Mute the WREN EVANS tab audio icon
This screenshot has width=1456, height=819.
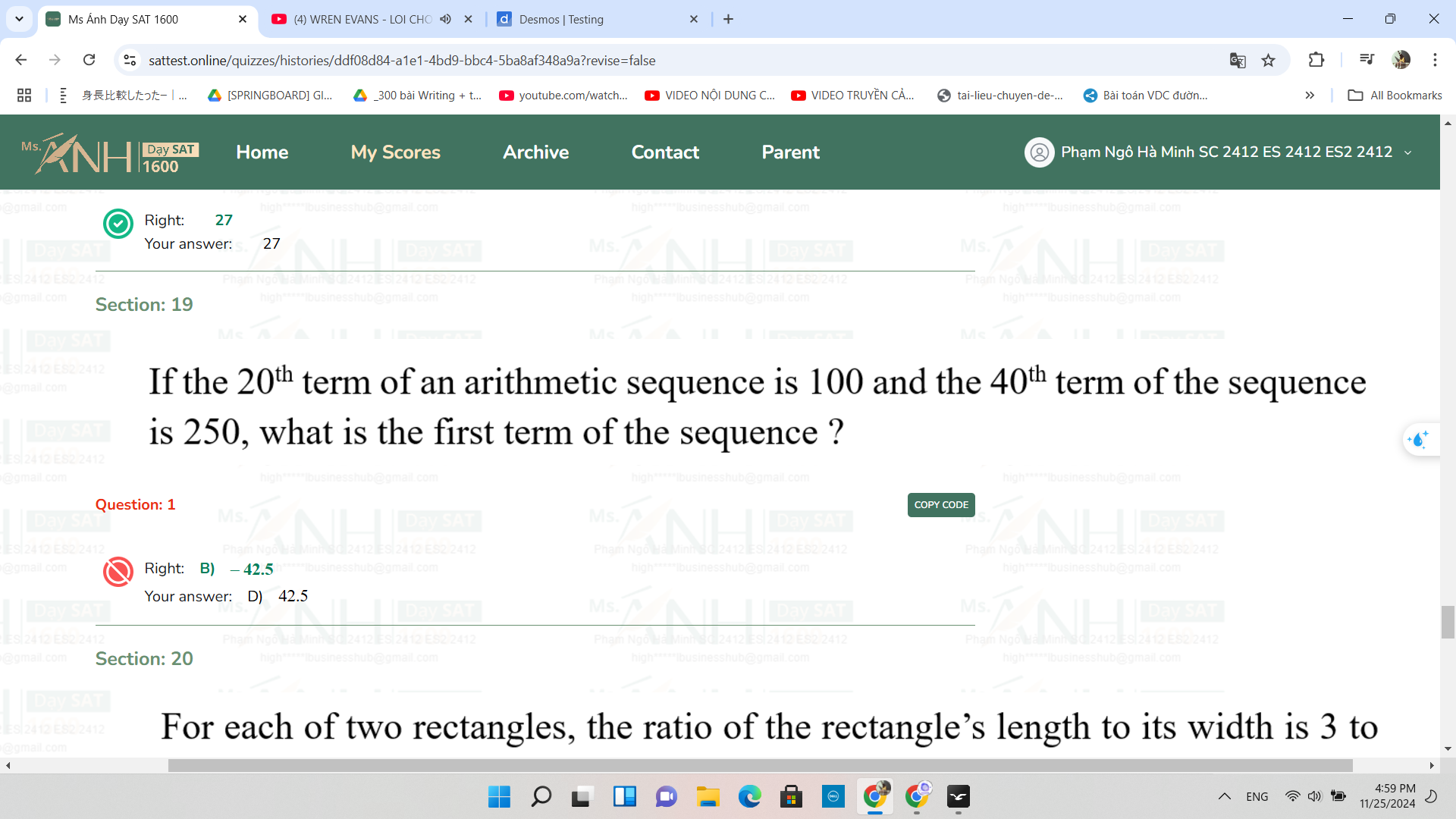[x=445, y=19]
